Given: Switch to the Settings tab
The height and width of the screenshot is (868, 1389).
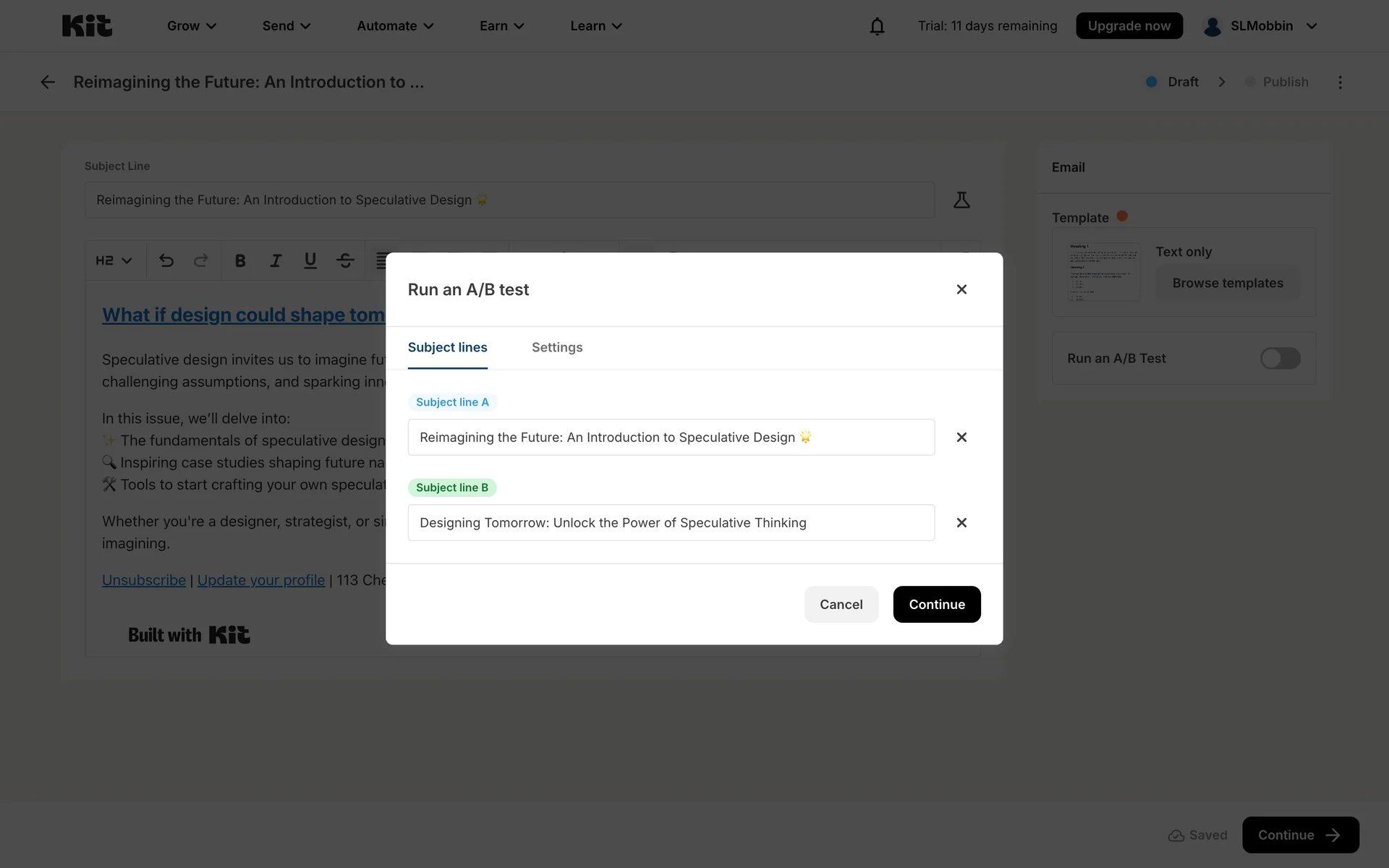Looking at the screenshot, I should [556, 348].
